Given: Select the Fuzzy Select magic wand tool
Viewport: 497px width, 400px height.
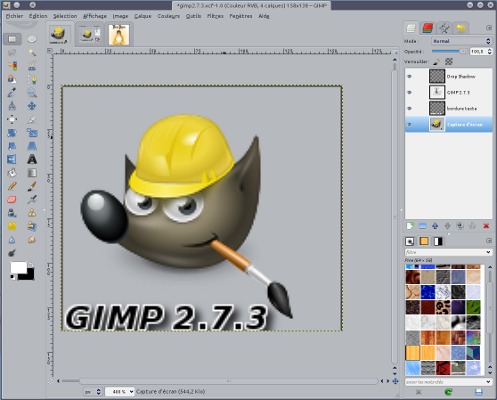Looking at the screenshot, I should point(32,53).
